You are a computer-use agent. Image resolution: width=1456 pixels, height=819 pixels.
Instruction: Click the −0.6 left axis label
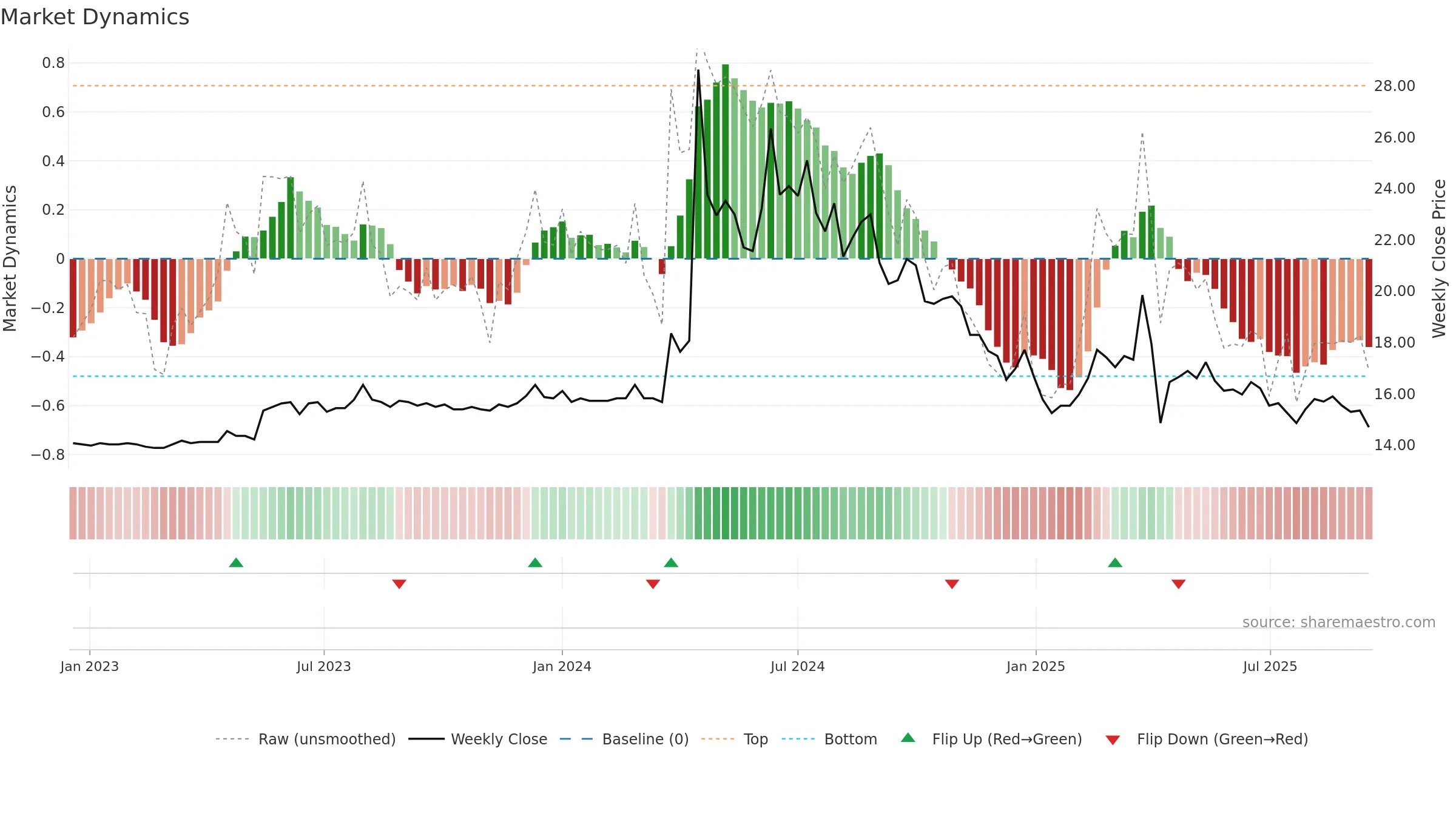pyautogui.click(x=48, y=406)
